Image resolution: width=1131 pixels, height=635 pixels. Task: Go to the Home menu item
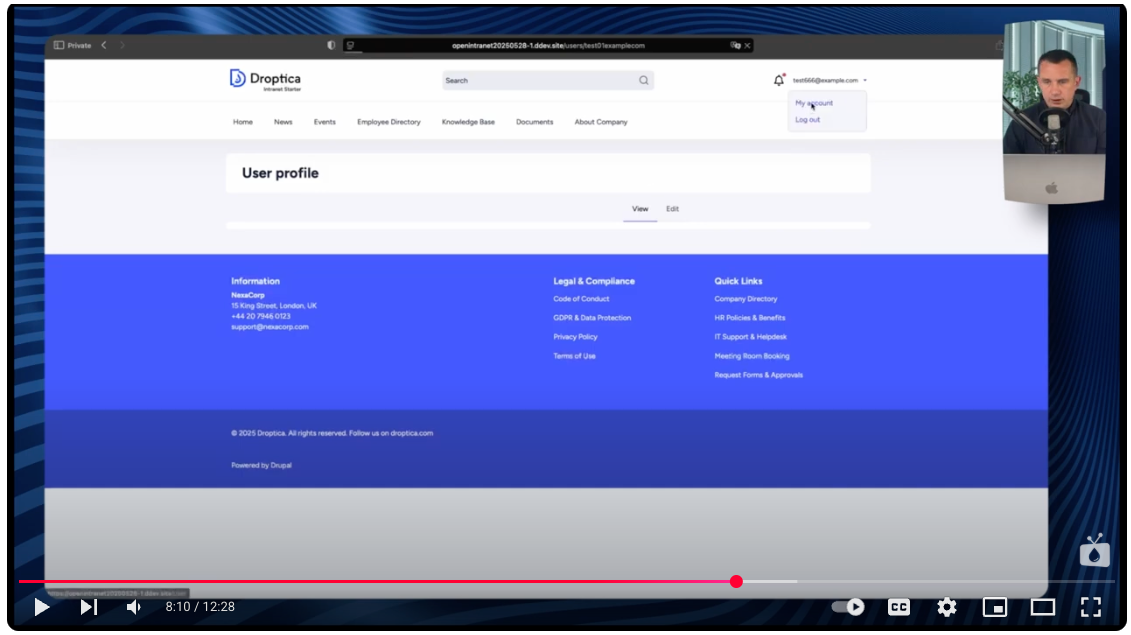click(242, 122)
